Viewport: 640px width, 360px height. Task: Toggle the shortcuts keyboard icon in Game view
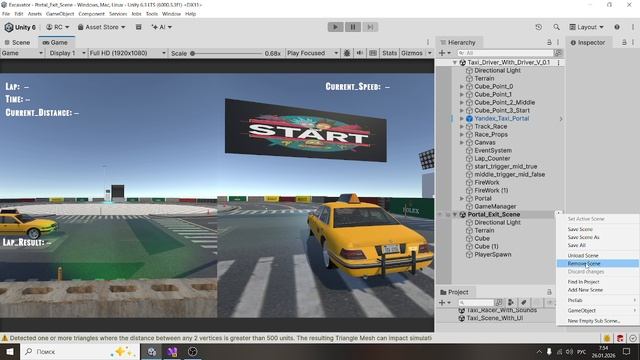pos(373,53)
